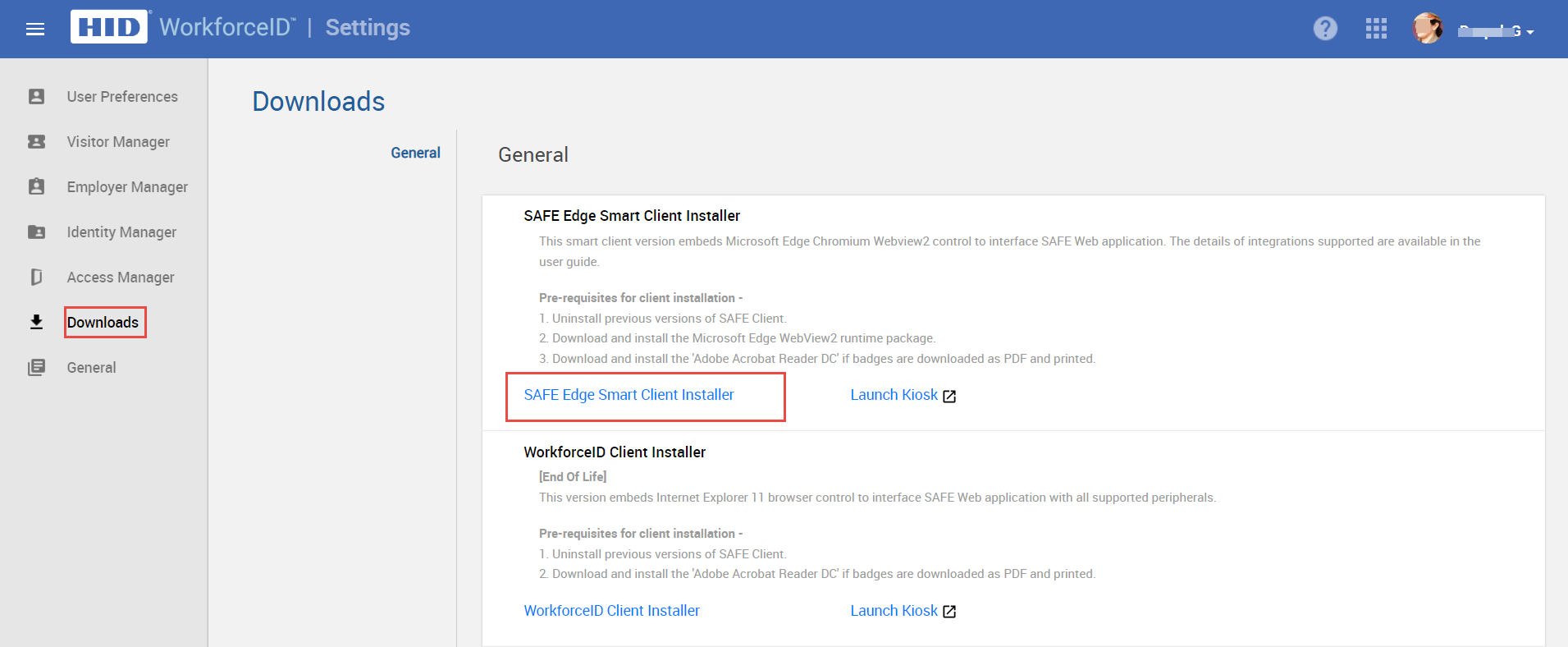1568x647 pixels.
Task: Go to Visitor Manager
Action: [118, 142]
